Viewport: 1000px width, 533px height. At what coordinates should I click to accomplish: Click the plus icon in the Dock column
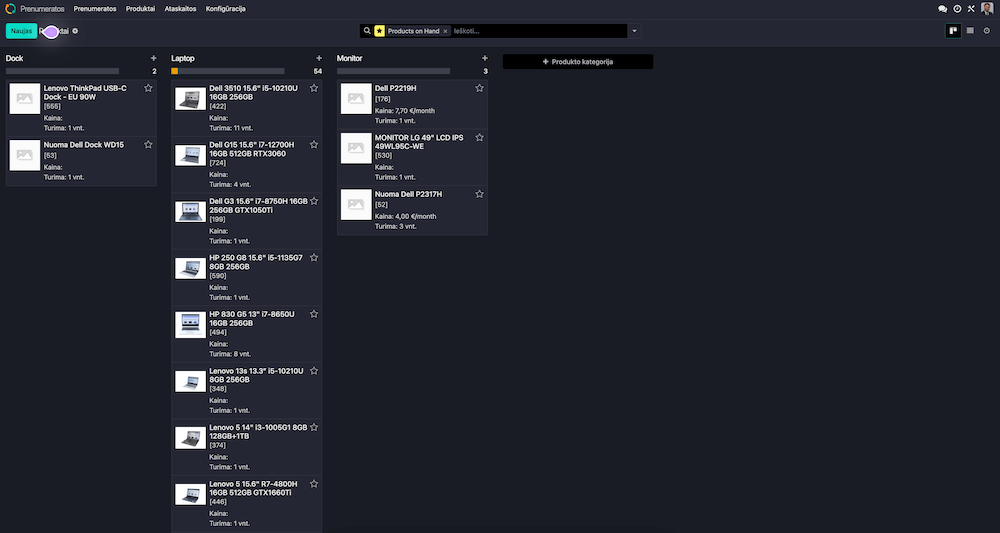[153, 58]
